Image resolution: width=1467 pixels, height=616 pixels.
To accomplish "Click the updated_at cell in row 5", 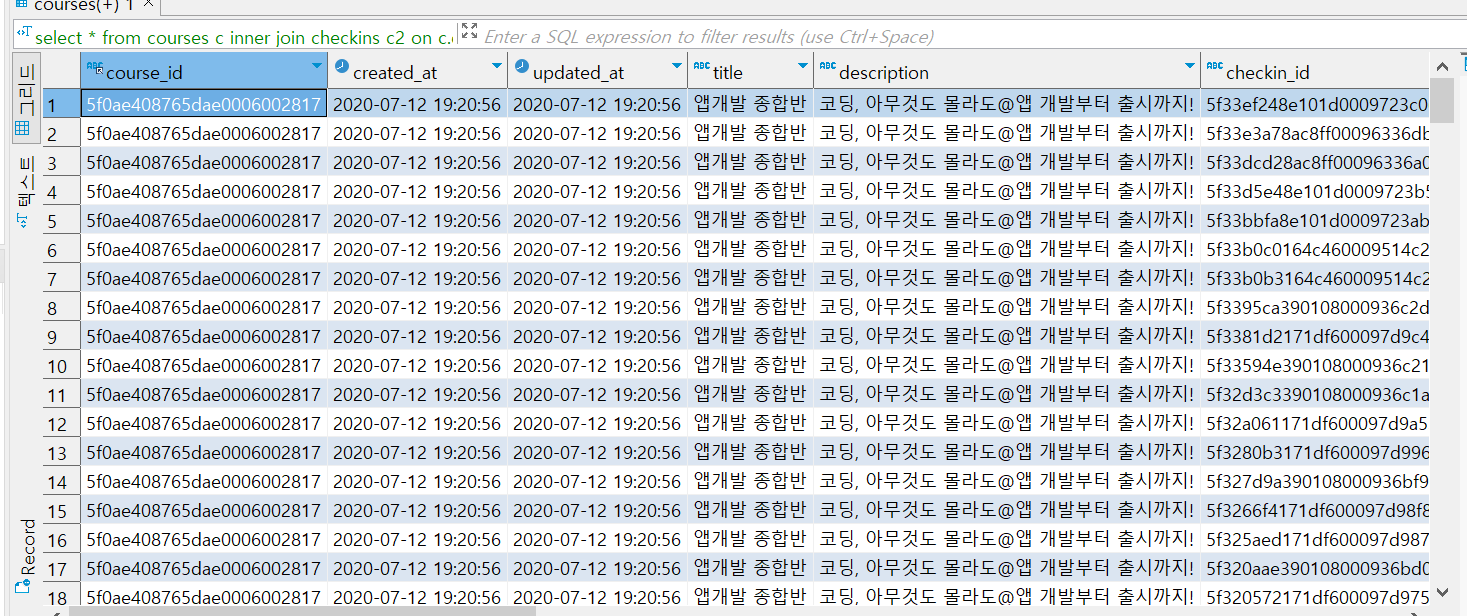I will tap(597, 220).
